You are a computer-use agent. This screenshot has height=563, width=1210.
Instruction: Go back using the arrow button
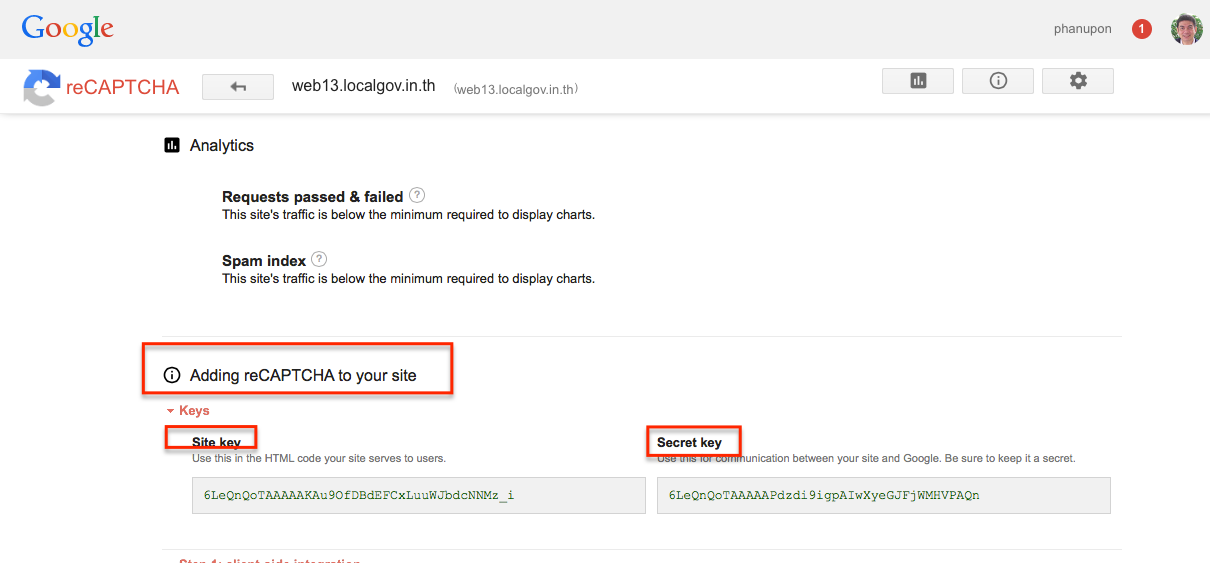click(238, 87)
